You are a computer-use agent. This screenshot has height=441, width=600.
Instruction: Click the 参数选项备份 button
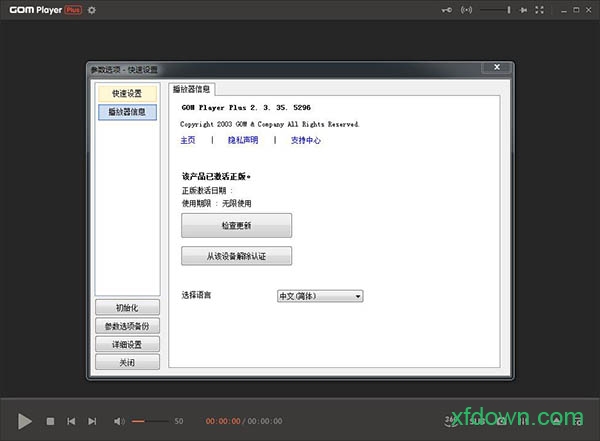click(x=127, y=326)
